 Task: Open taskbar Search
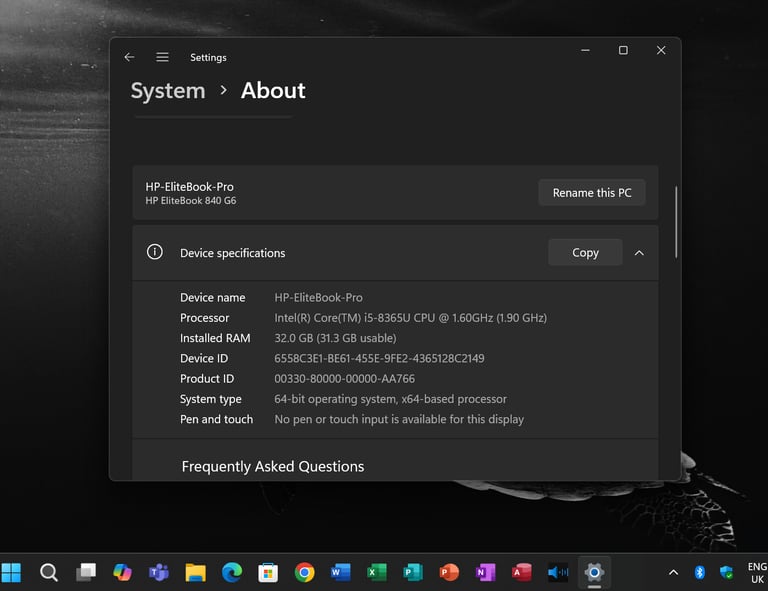coord(49,572)
